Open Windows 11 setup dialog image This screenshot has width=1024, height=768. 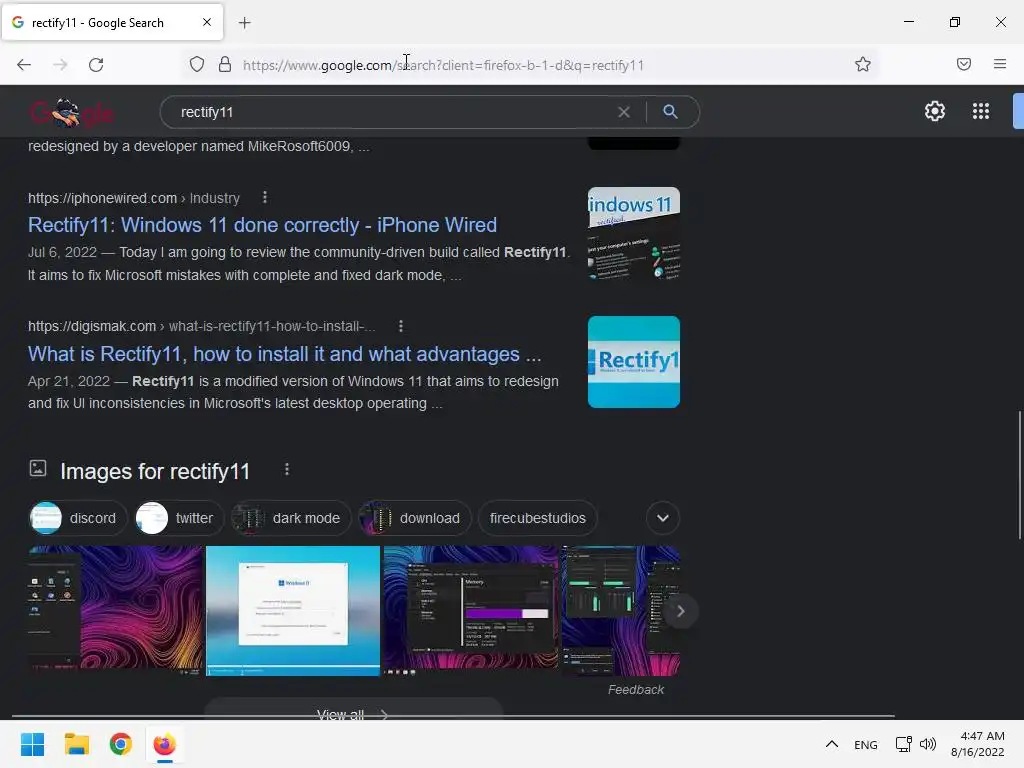tap(293, 611)
